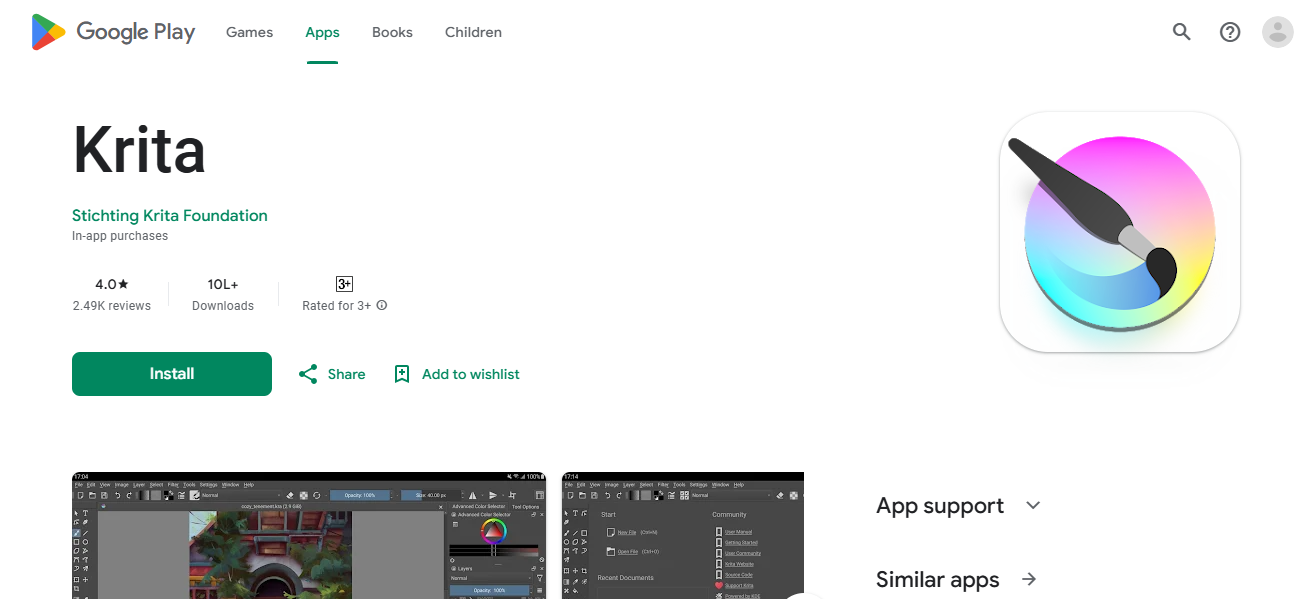Open the Books tab
Screen dimensions: 1312x599
[x=392, y=32]
